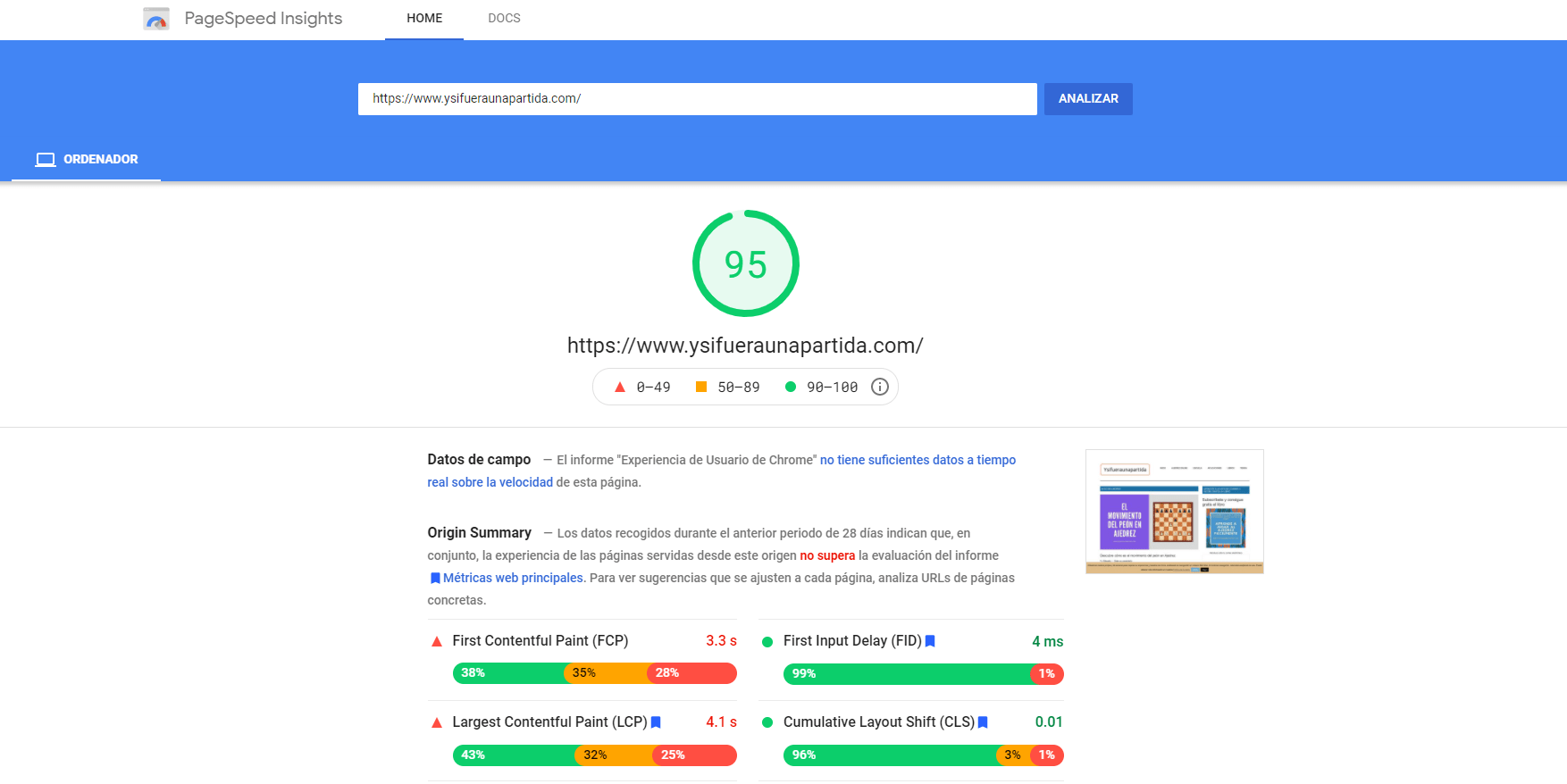Click the LCP value '4.1 s'
The image size is (1567, 784).
721,722
